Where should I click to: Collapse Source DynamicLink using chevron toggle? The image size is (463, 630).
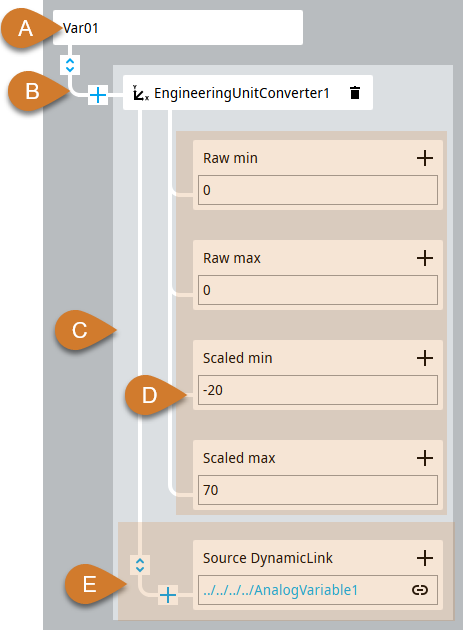(x=140, y=565)
